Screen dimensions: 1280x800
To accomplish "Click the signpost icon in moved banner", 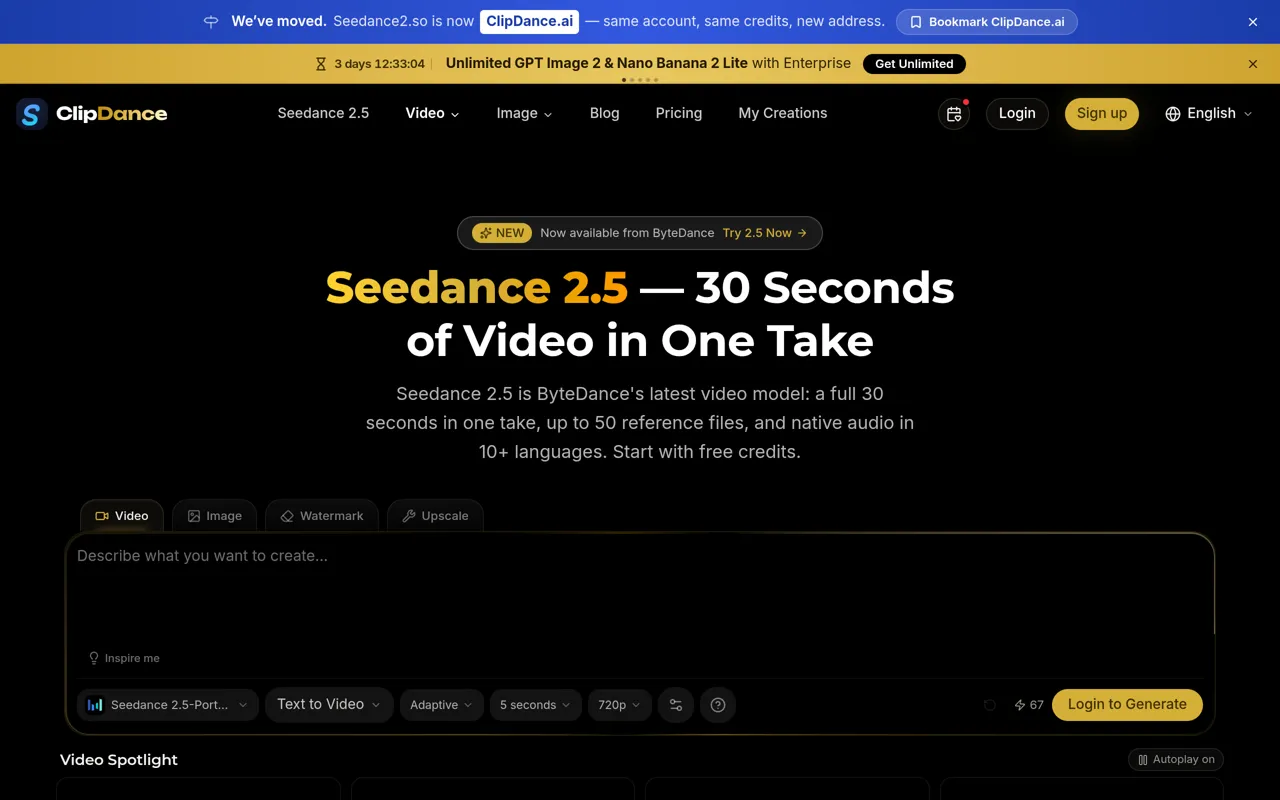I will click(210, 22).
